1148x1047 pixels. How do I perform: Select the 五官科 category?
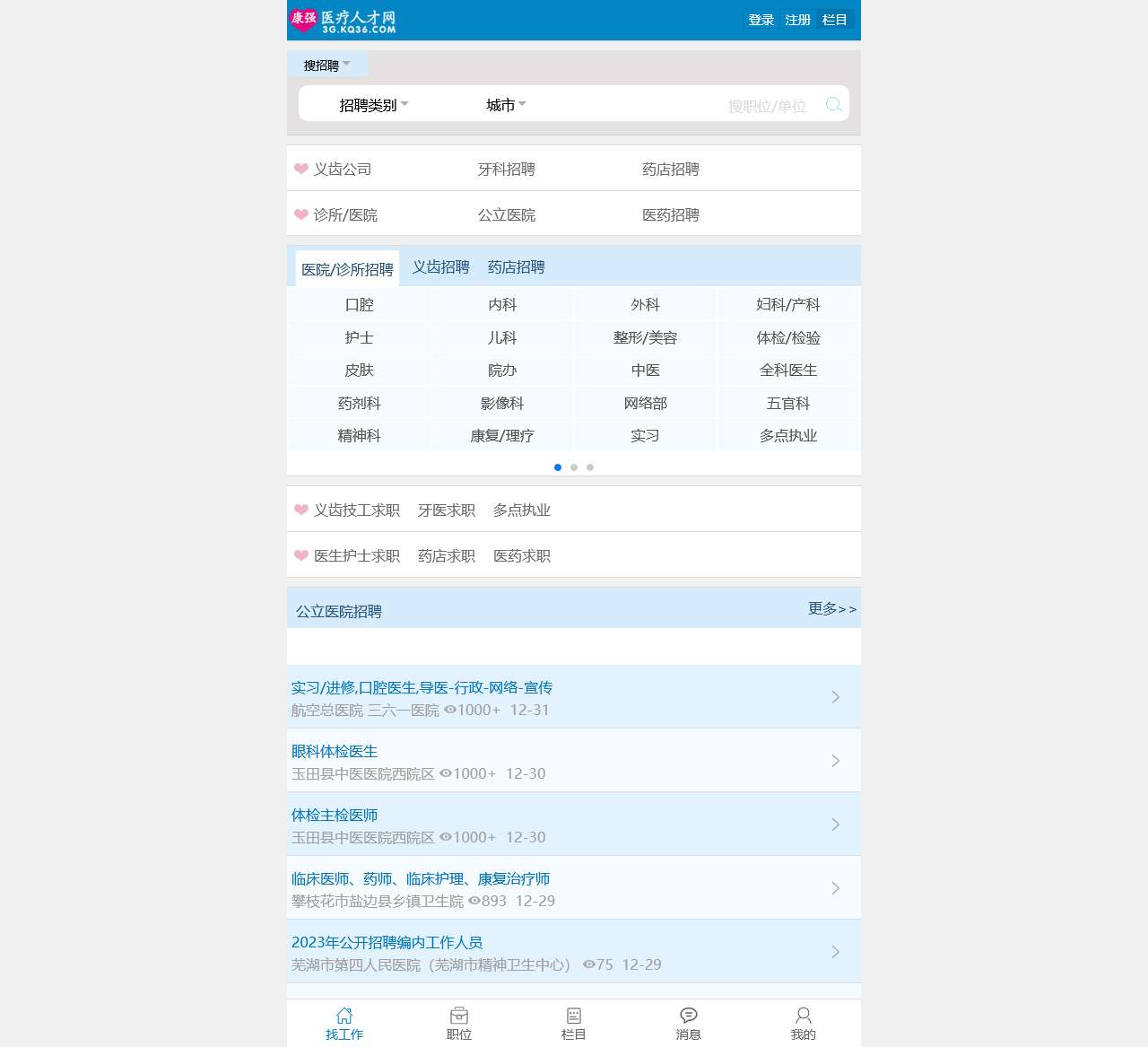(x=788, y=404)
